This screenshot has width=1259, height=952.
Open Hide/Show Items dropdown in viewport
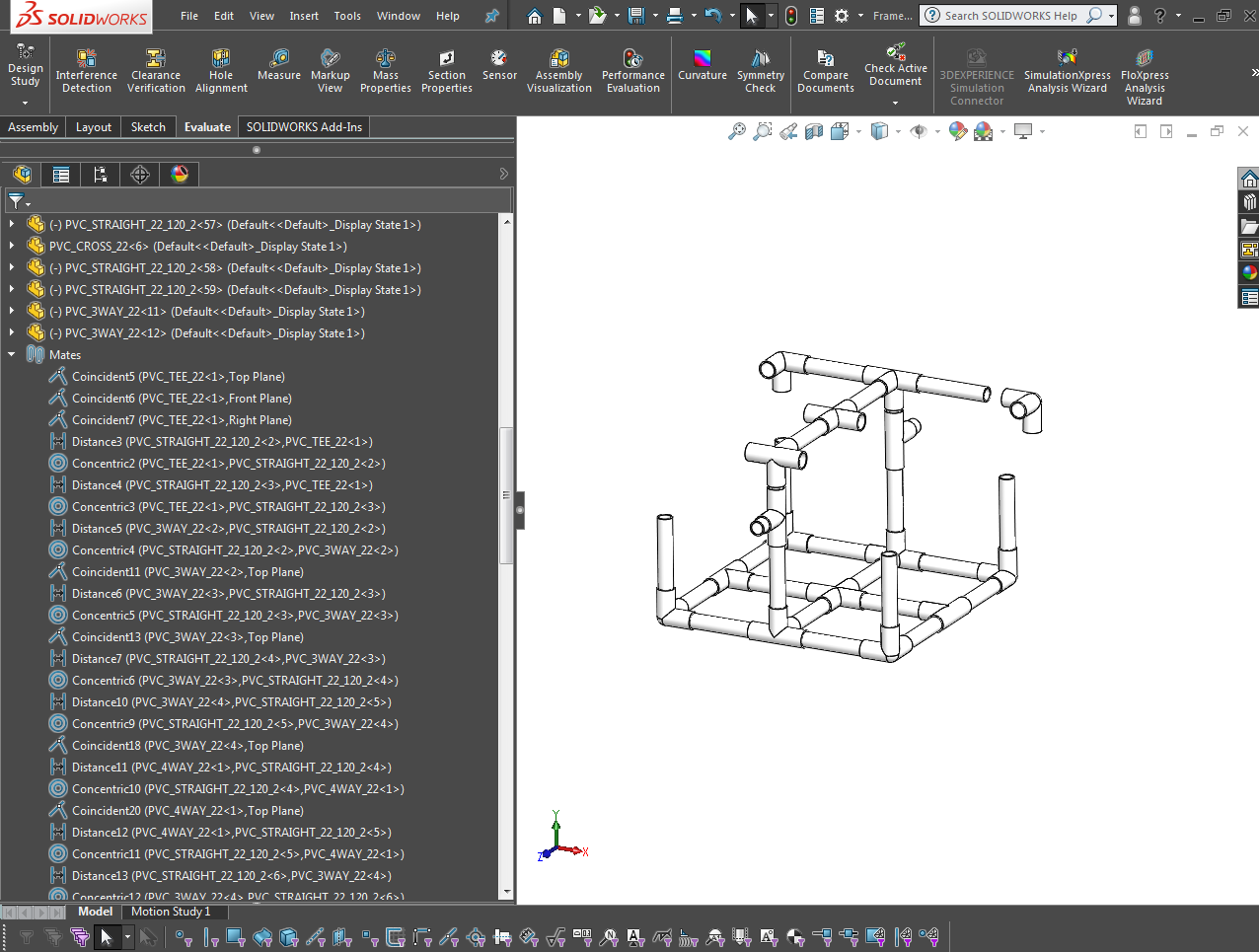click(x=937, y=131)
